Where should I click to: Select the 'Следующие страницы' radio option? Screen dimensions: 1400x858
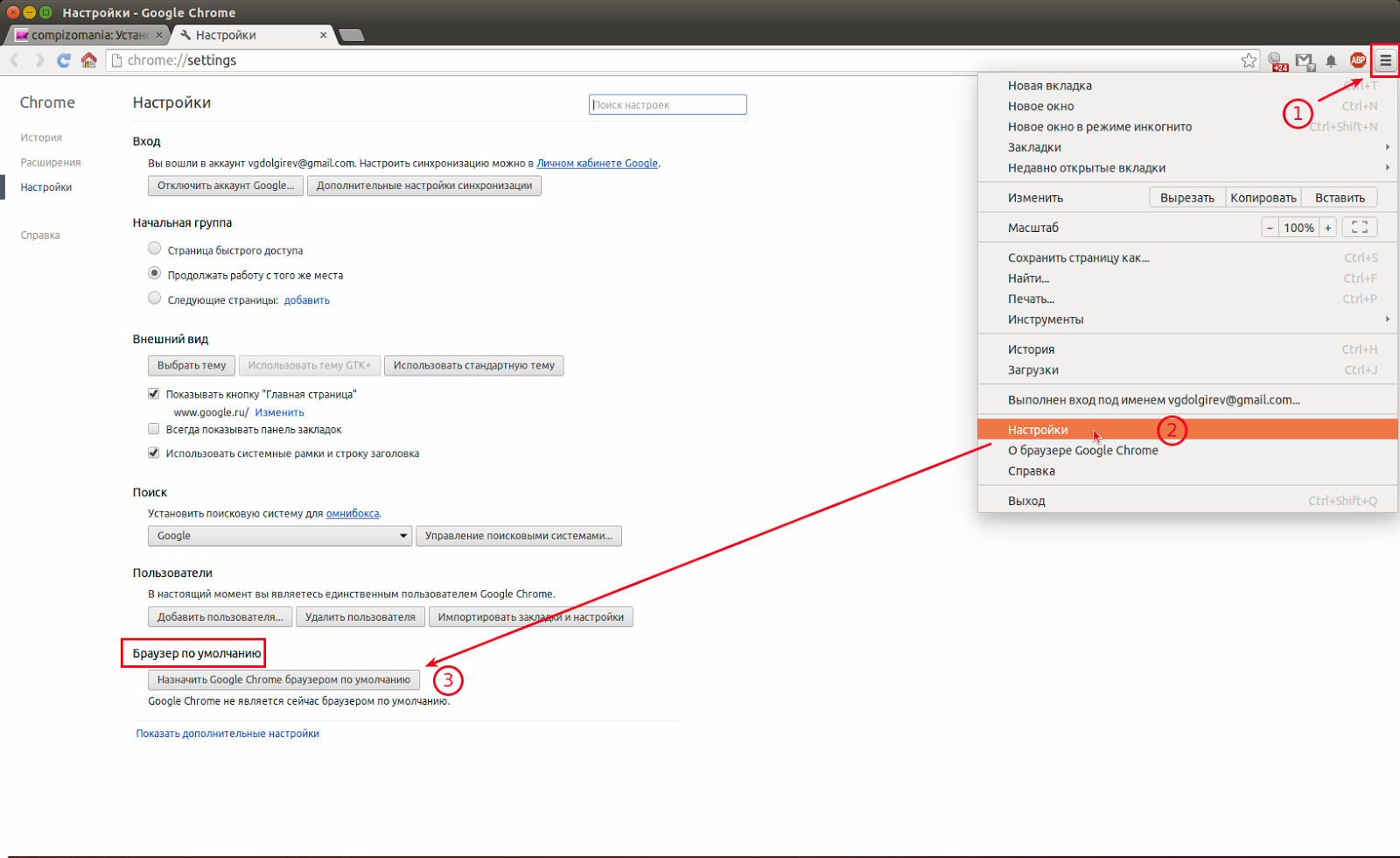pos(155,299)
